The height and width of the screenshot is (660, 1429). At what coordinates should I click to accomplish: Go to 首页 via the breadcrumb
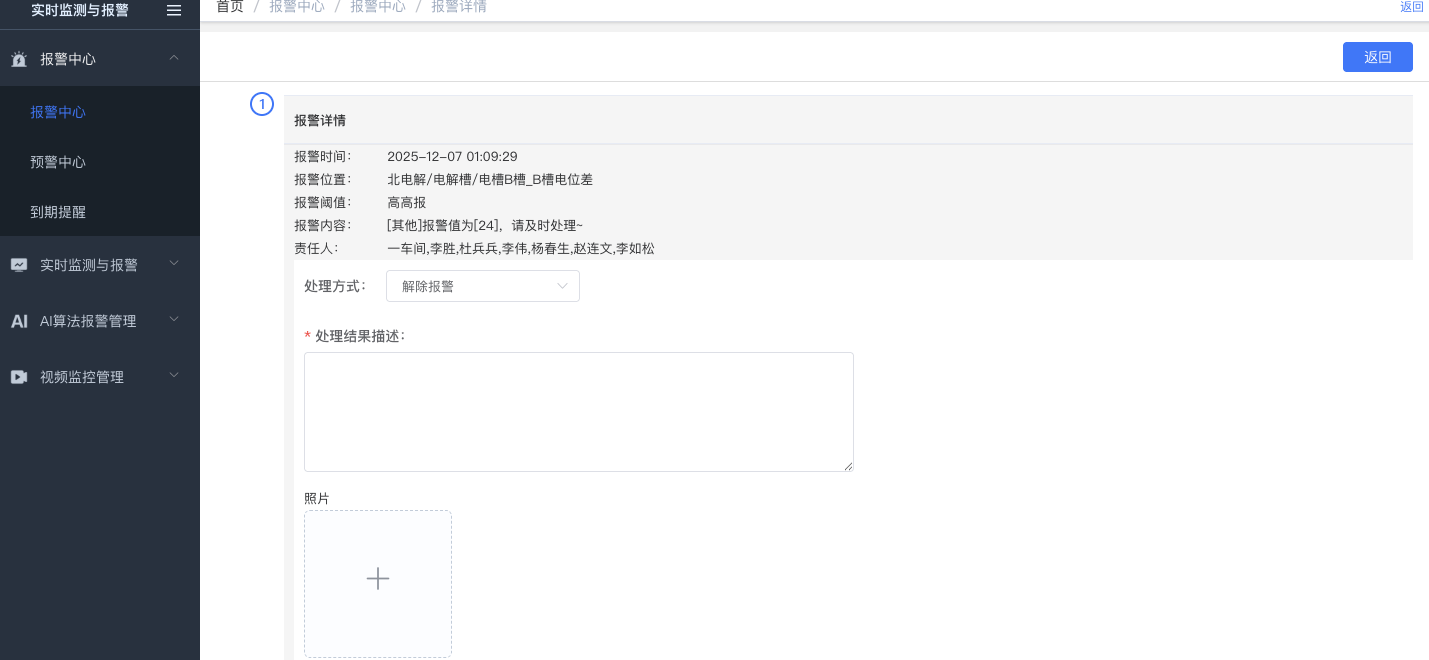point(230,7)
